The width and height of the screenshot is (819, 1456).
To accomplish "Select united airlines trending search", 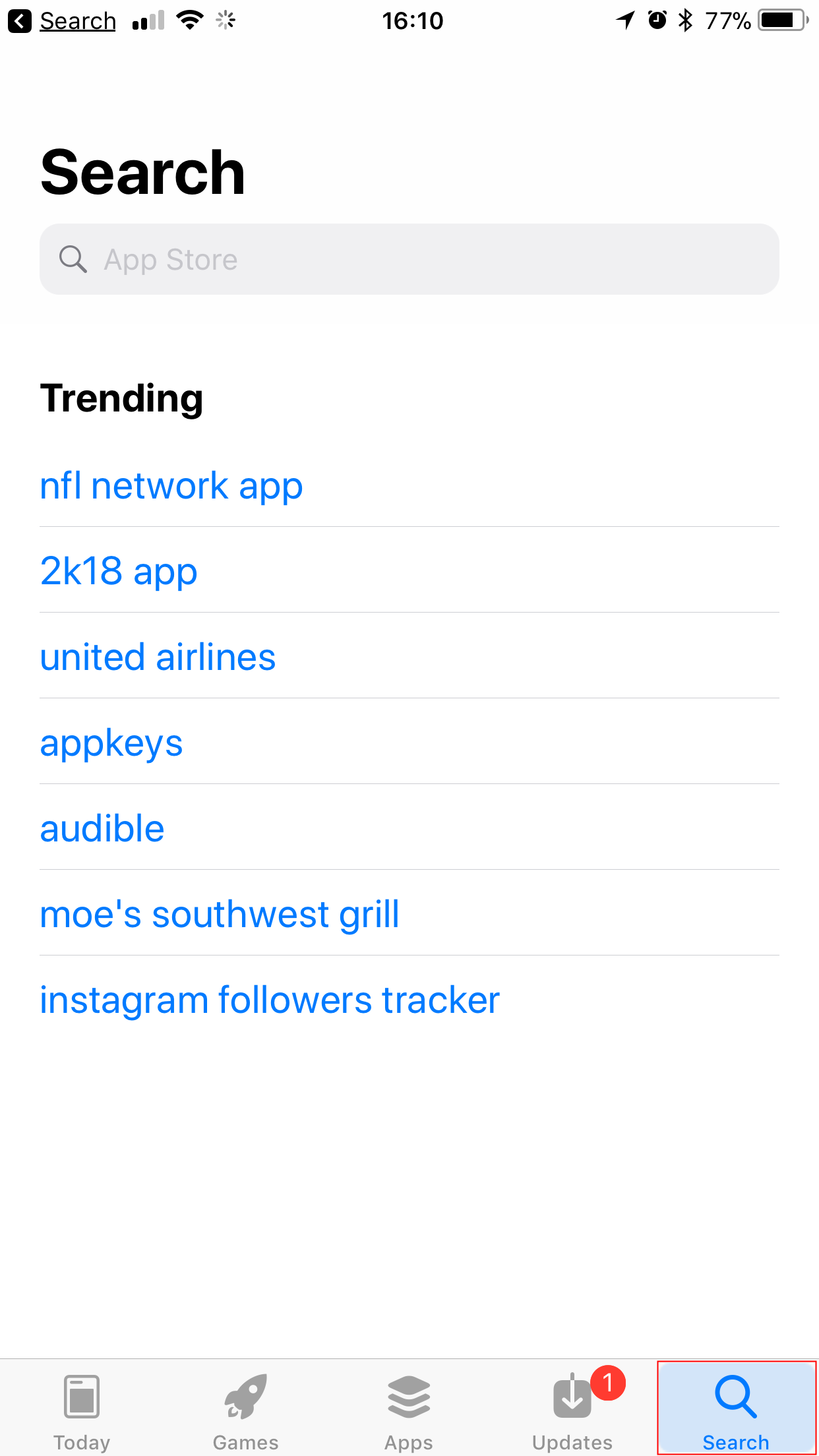I will coord(158,657).
